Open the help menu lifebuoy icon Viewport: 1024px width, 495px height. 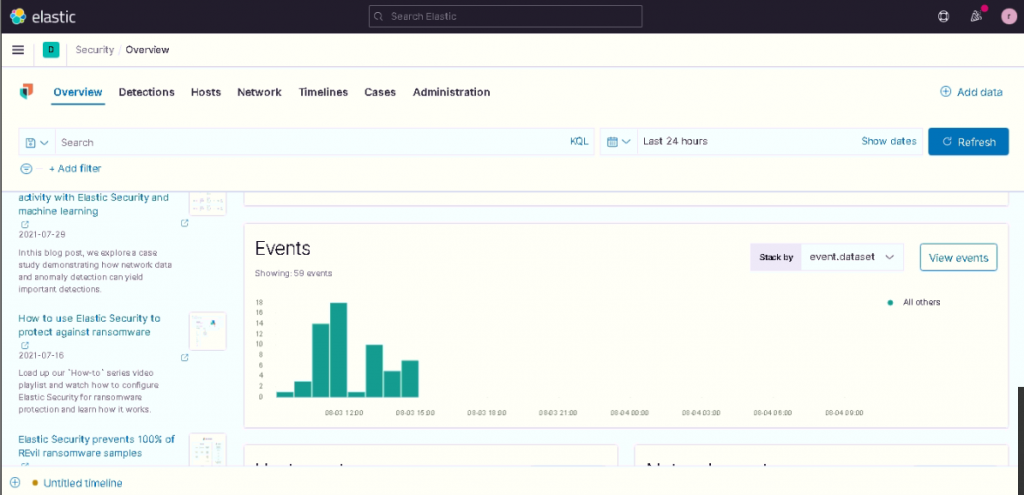click(943, 16)
